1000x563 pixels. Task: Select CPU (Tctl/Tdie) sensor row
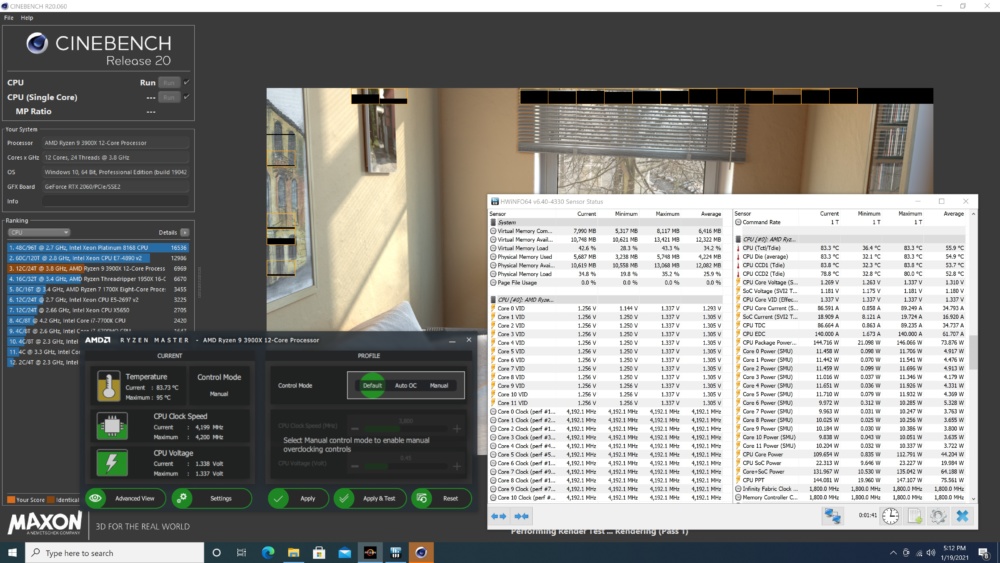[x=850, y=248]
